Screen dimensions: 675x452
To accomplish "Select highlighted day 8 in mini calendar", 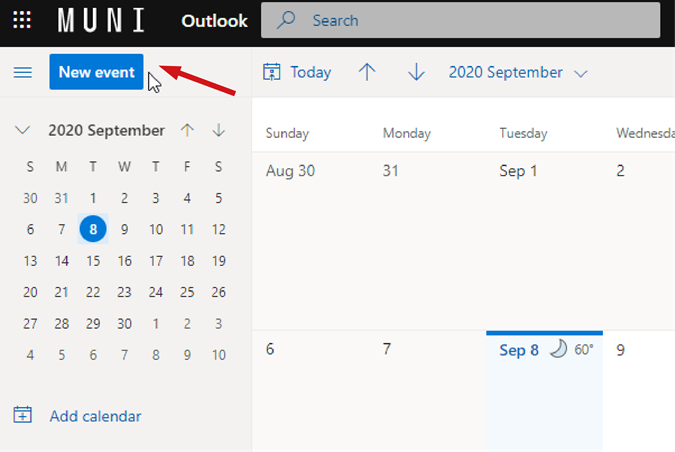I will (x=93, y=229).
